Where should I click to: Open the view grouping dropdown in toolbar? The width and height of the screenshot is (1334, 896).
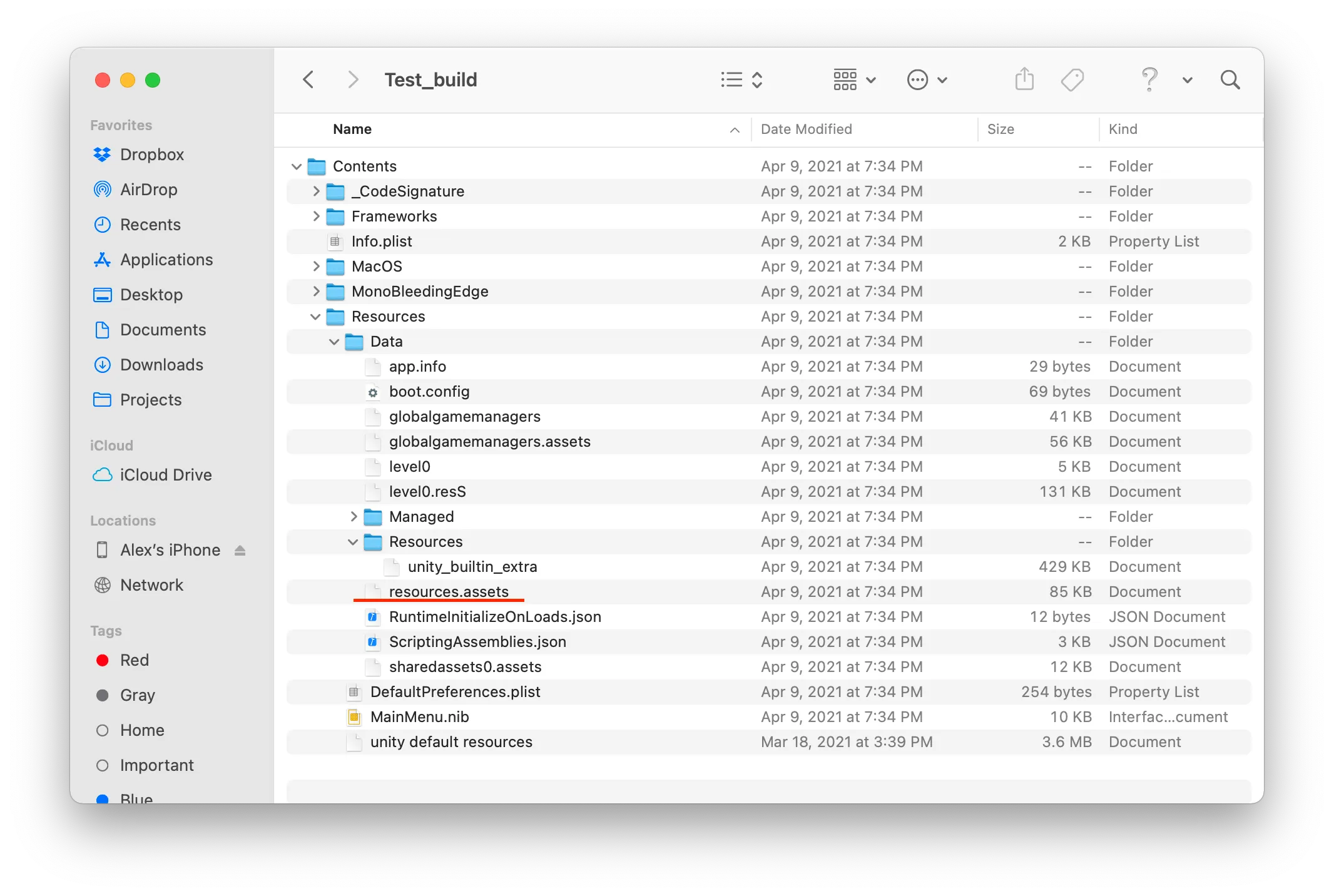[x=853, y=79]
